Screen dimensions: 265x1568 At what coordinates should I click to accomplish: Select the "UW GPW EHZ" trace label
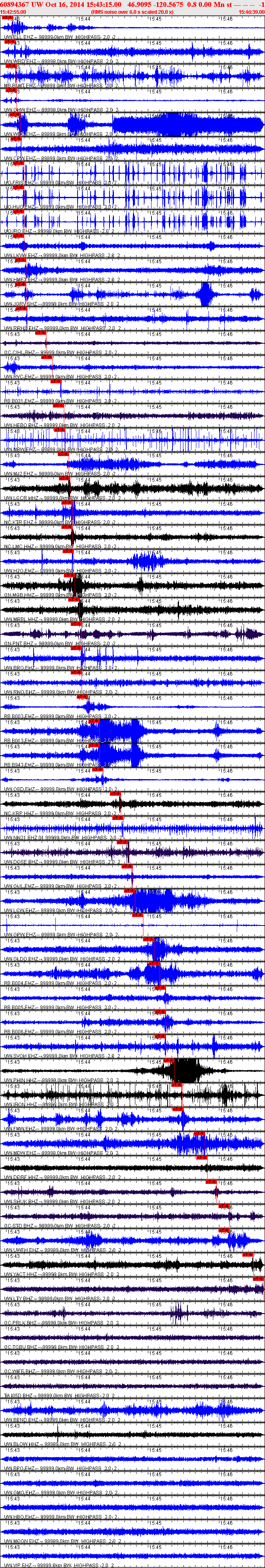coord(61,935)
